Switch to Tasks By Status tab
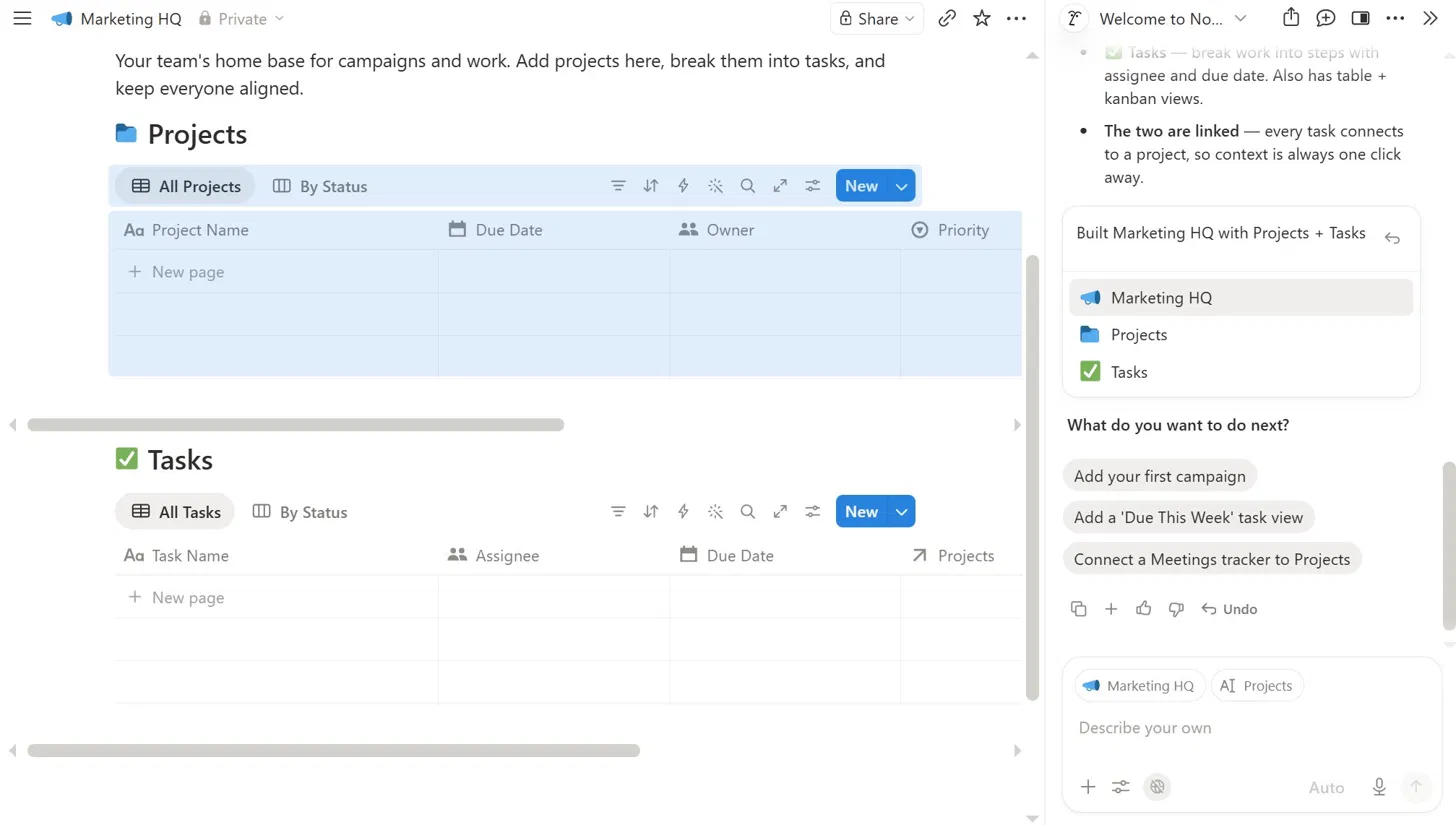The image size is (1456, 825). [300, 512]
